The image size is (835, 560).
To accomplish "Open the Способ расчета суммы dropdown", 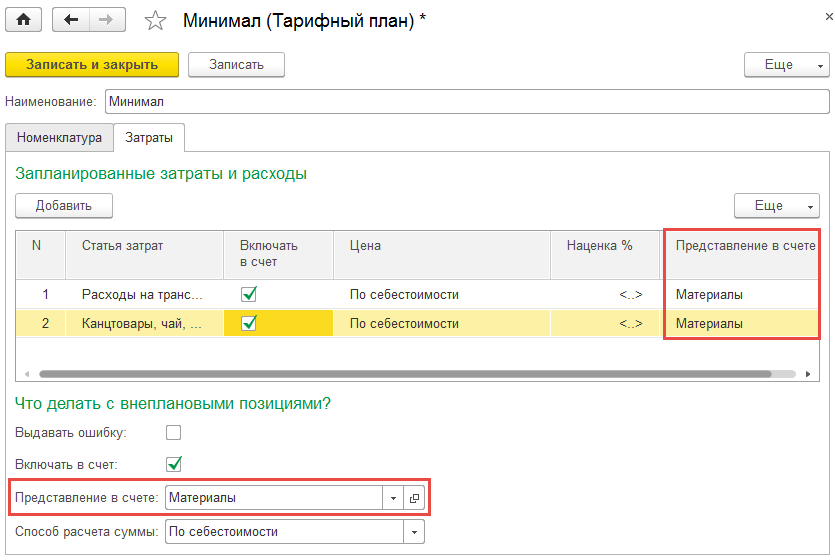I will pyautogui.click(x=415, y=532).
